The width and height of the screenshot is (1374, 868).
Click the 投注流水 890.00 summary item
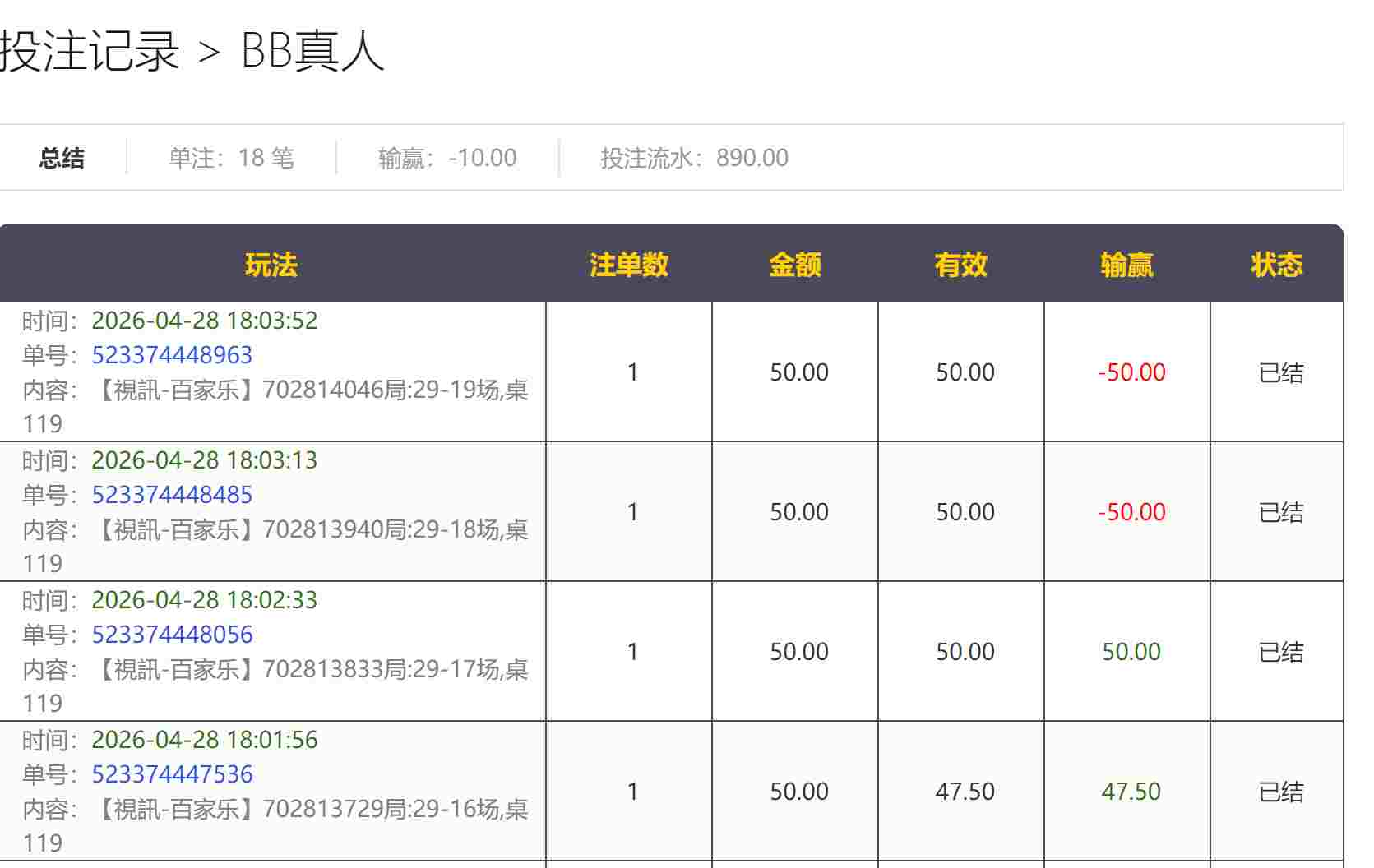tap(694, 158)
